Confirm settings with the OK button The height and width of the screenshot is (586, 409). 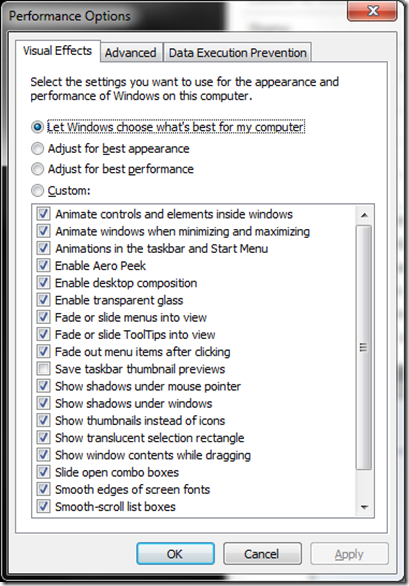(x=175, y=553)
